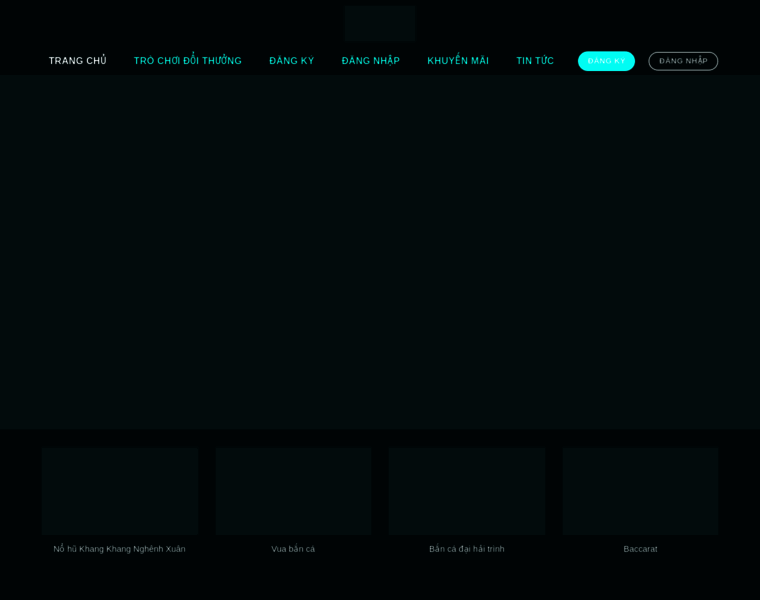Screen dimensions: 760x600
Task: Click the Nổ hũ Khang Khang Nghênh Xuân caption
Action: (x=120, y=549)
